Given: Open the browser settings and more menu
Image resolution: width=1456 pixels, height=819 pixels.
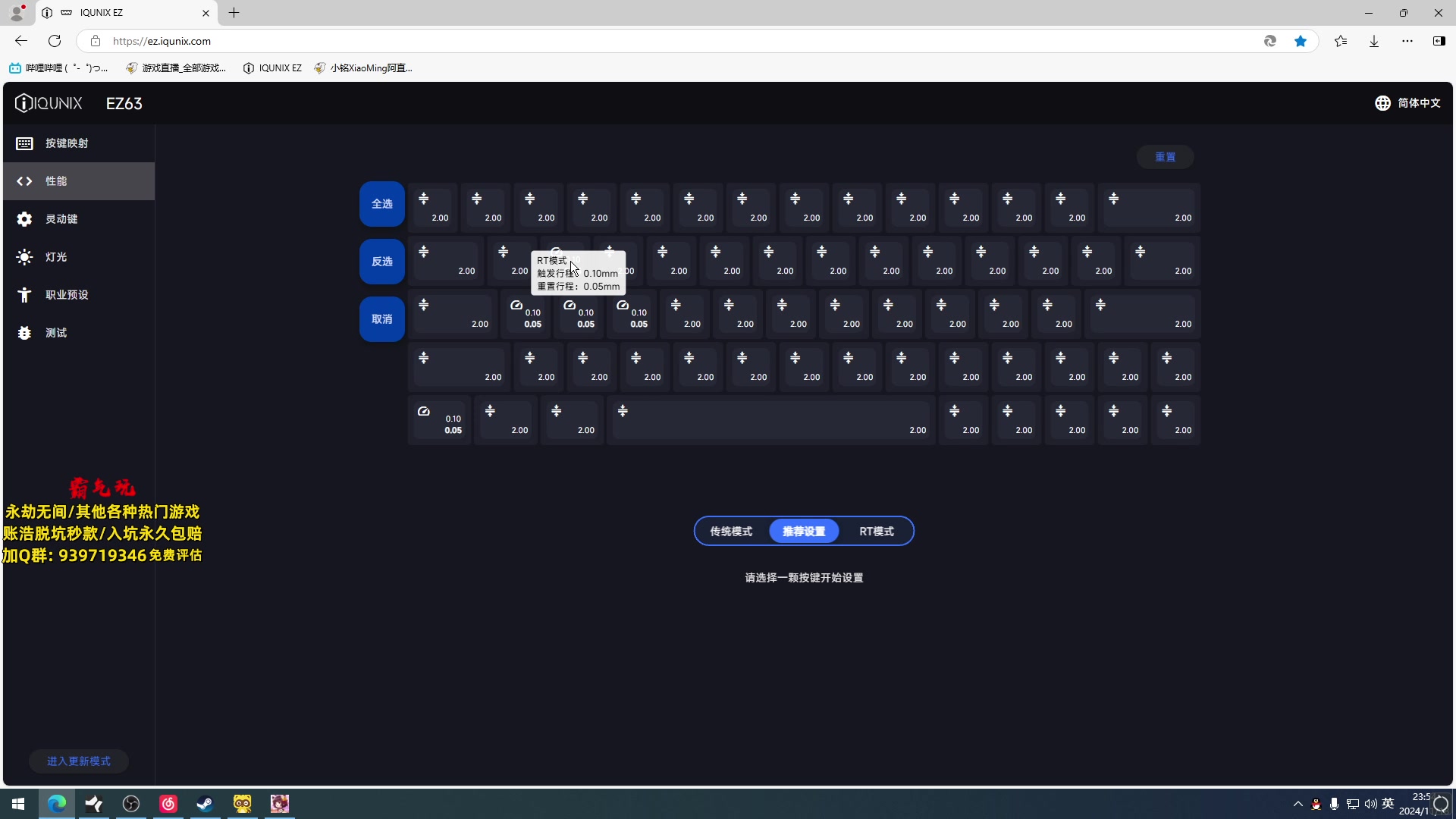Looking at the screenshot, I should (1407, 41).
